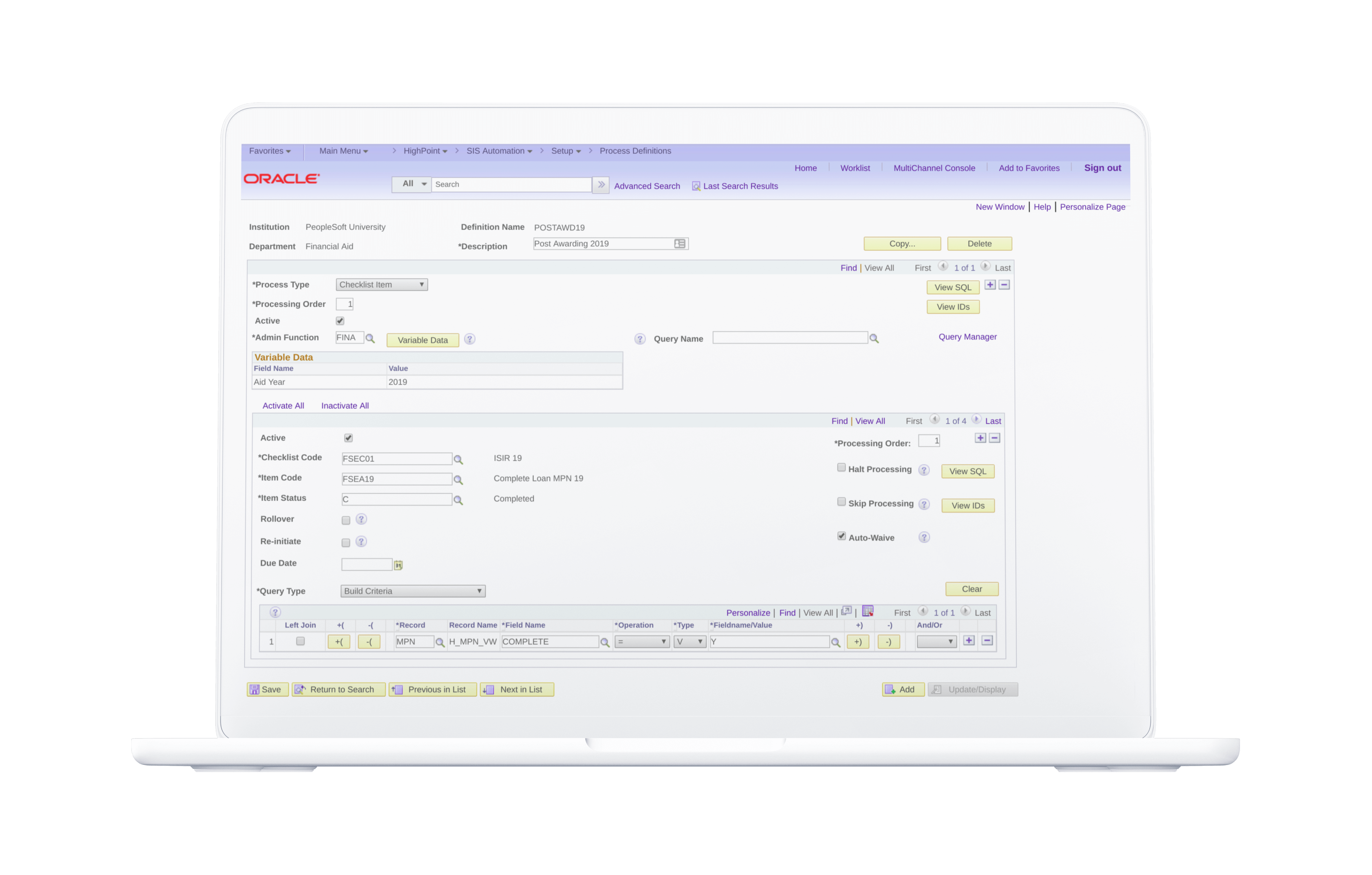Run global search arrow button

coord(601,185)
